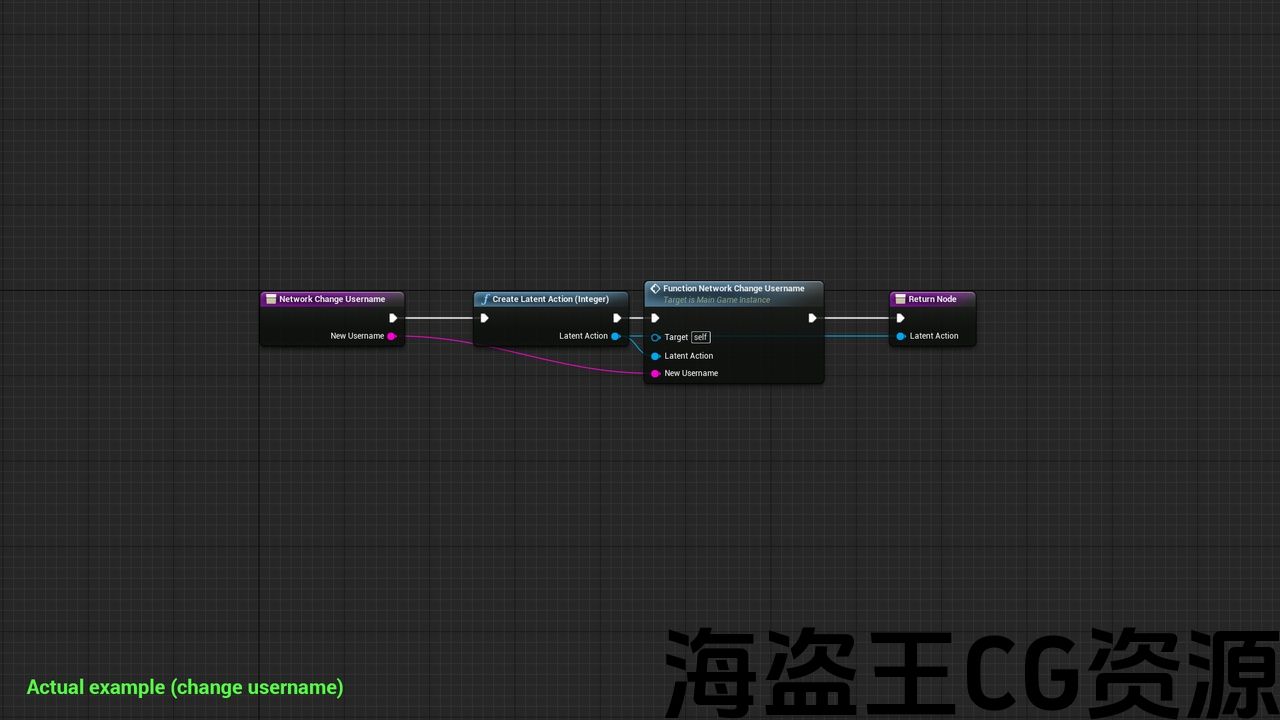Click the function icon on Create Latent Action
Image resolution: width=1280 pixels, height=720 pixels.
pos(485,299)
